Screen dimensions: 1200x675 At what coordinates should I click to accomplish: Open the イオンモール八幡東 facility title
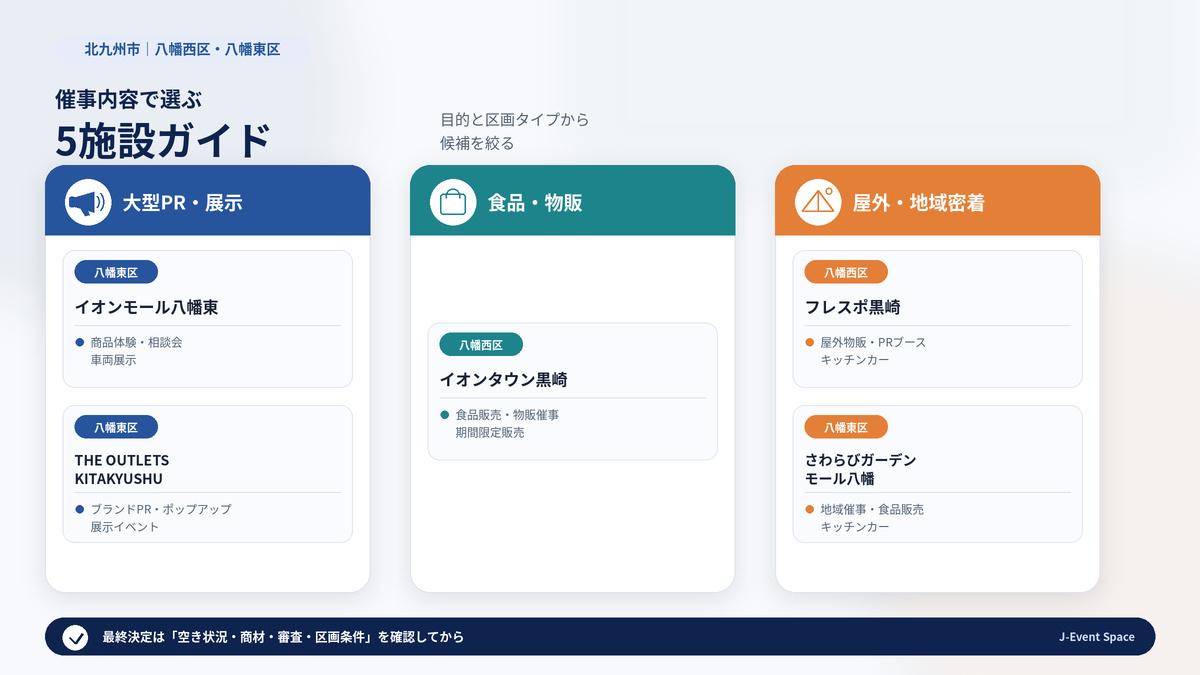tap(147, 307)
